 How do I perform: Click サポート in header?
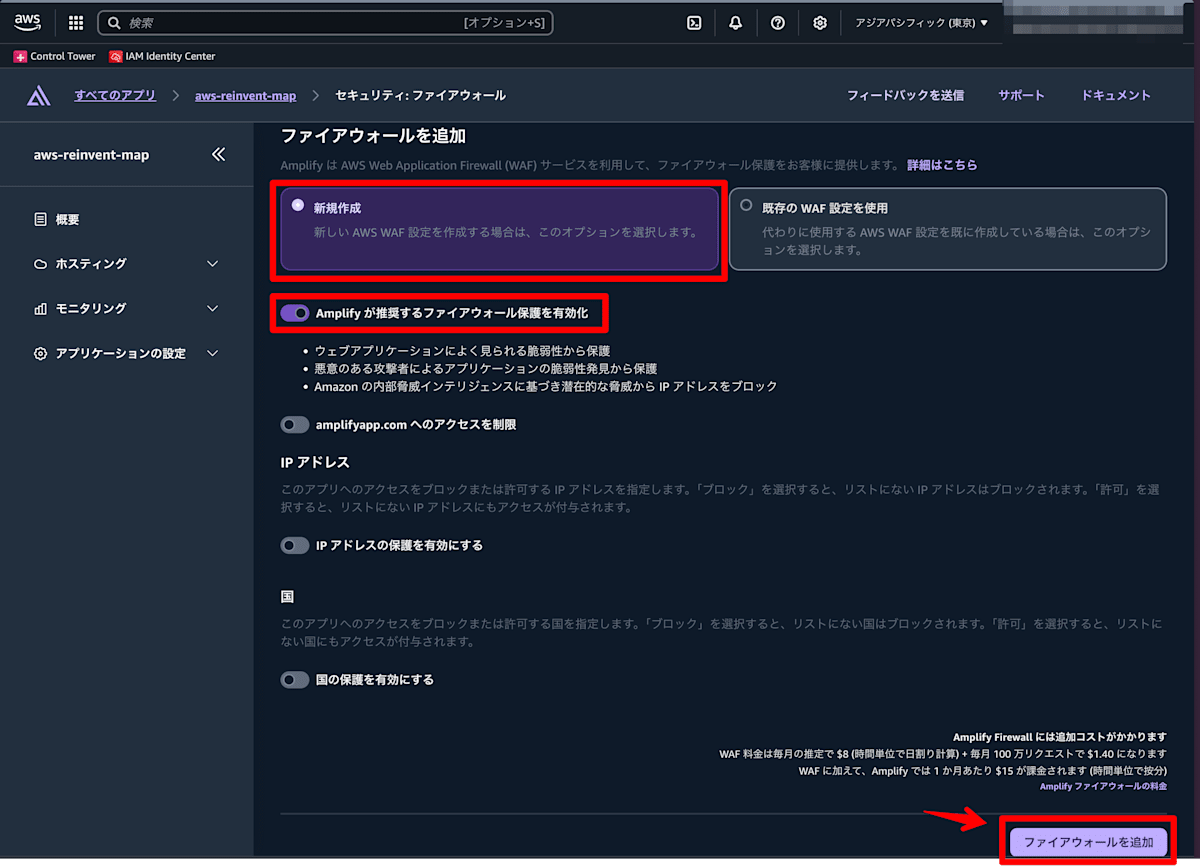(1021, 96)
